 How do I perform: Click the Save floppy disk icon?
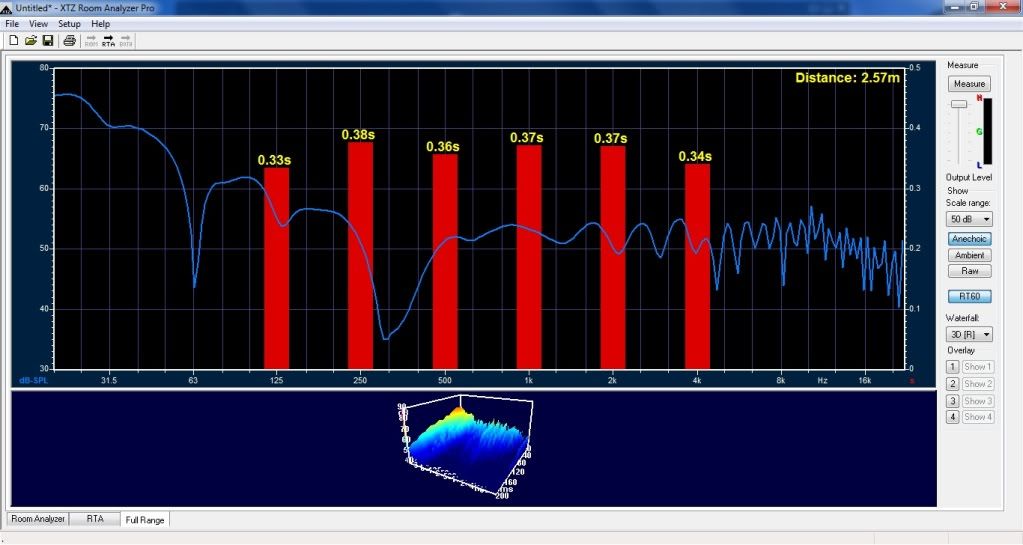point(47,41)
